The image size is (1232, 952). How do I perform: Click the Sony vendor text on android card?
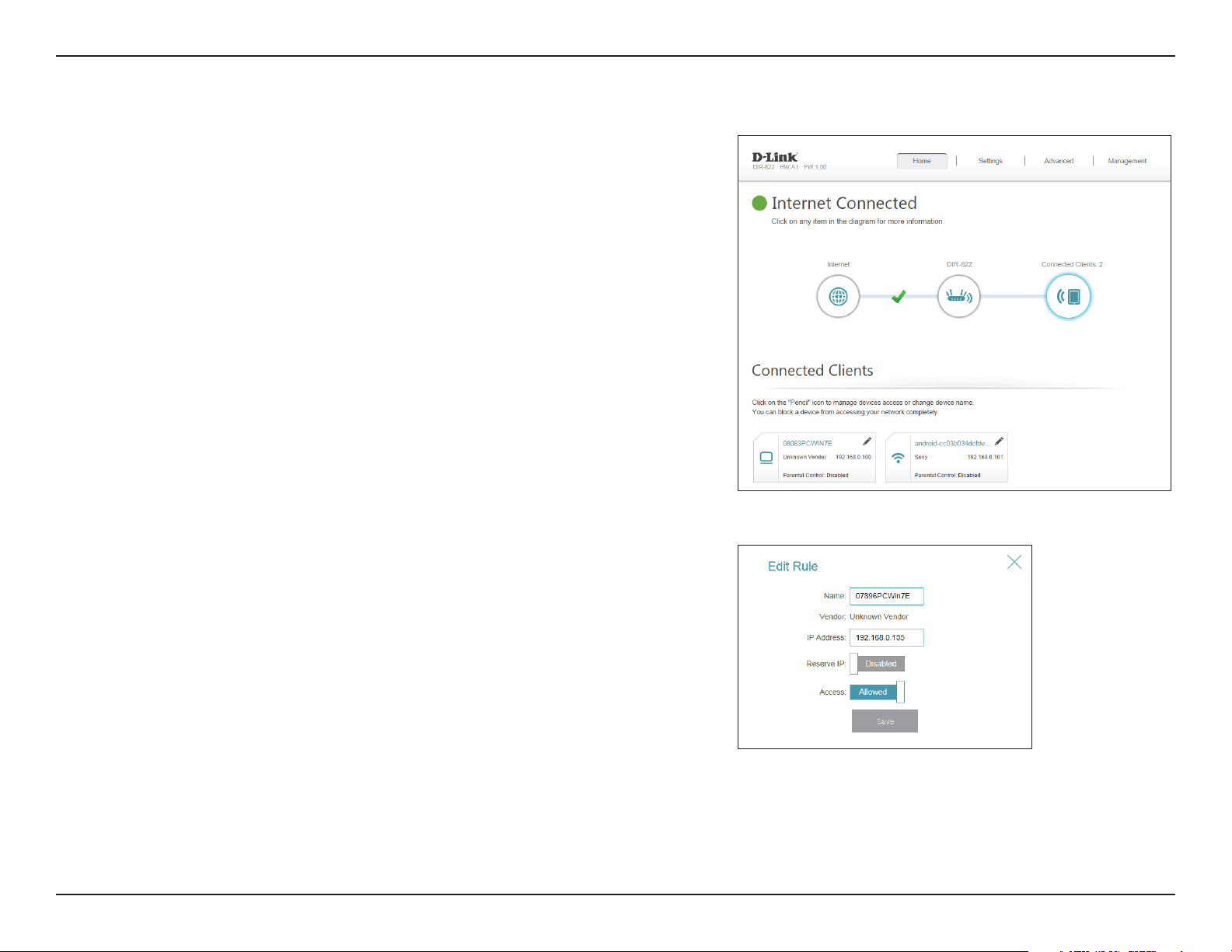(921, 457)
